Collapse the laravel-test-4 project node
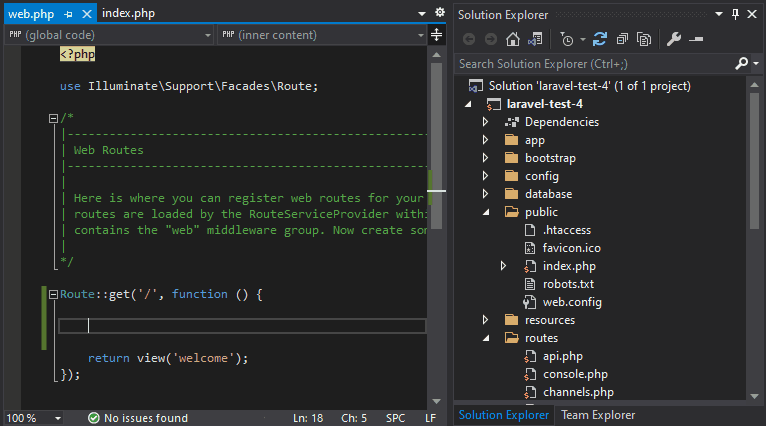Image resolution: width=766 pixels, height=426 pixels. pos(468,104)
